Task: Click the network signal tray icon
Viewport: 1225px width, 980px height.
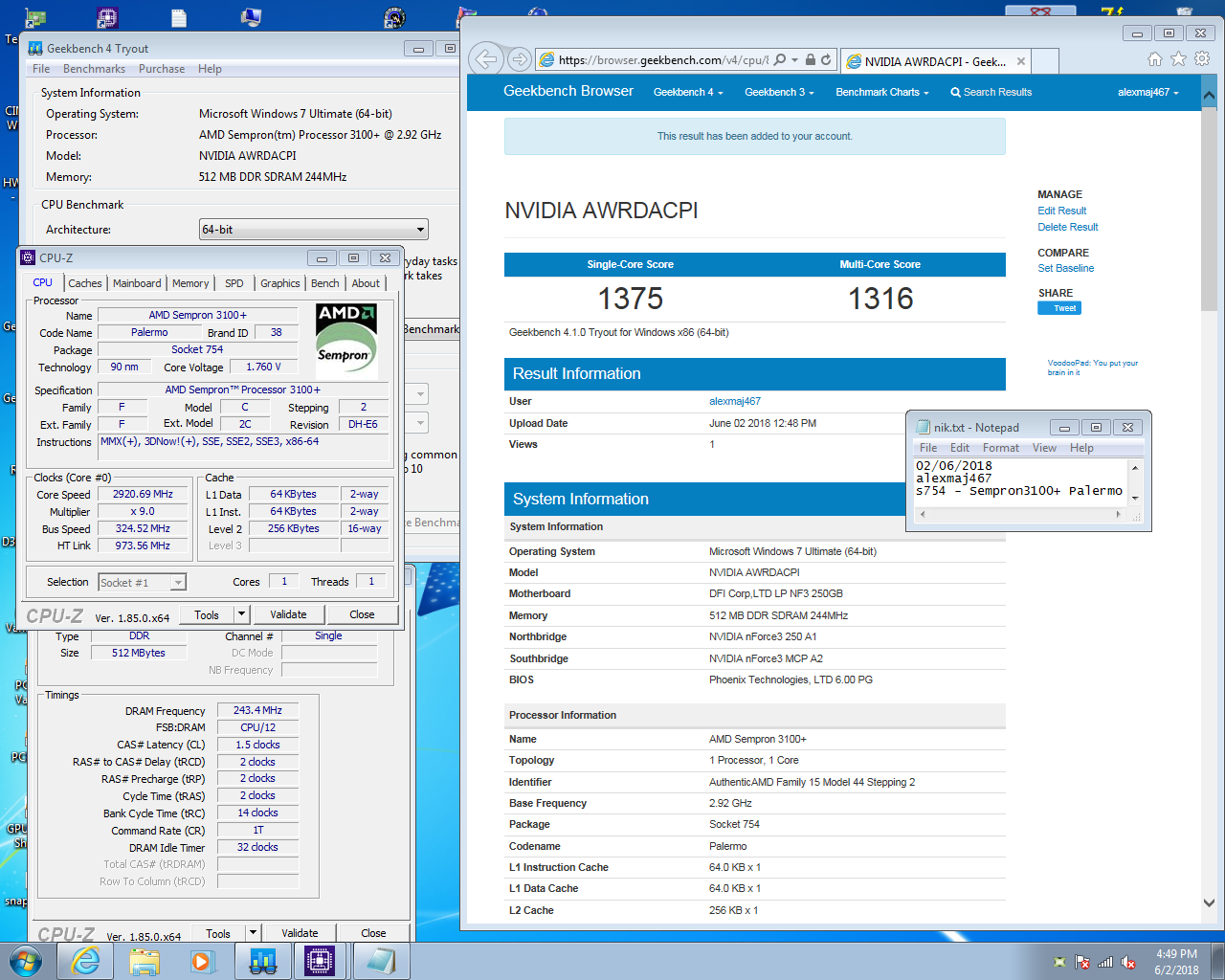Action: pos(1105,962)
